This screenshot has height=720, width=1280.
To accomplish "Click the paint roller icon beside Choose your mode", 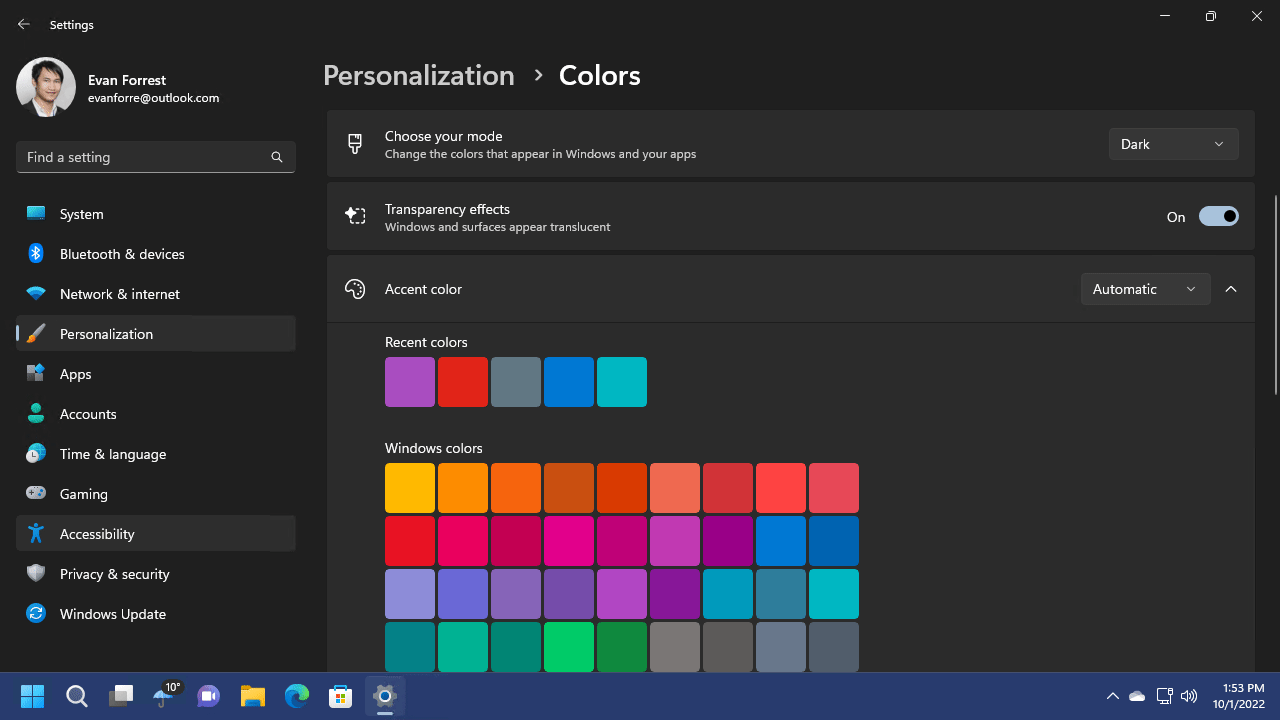I will tap(355, 144).
